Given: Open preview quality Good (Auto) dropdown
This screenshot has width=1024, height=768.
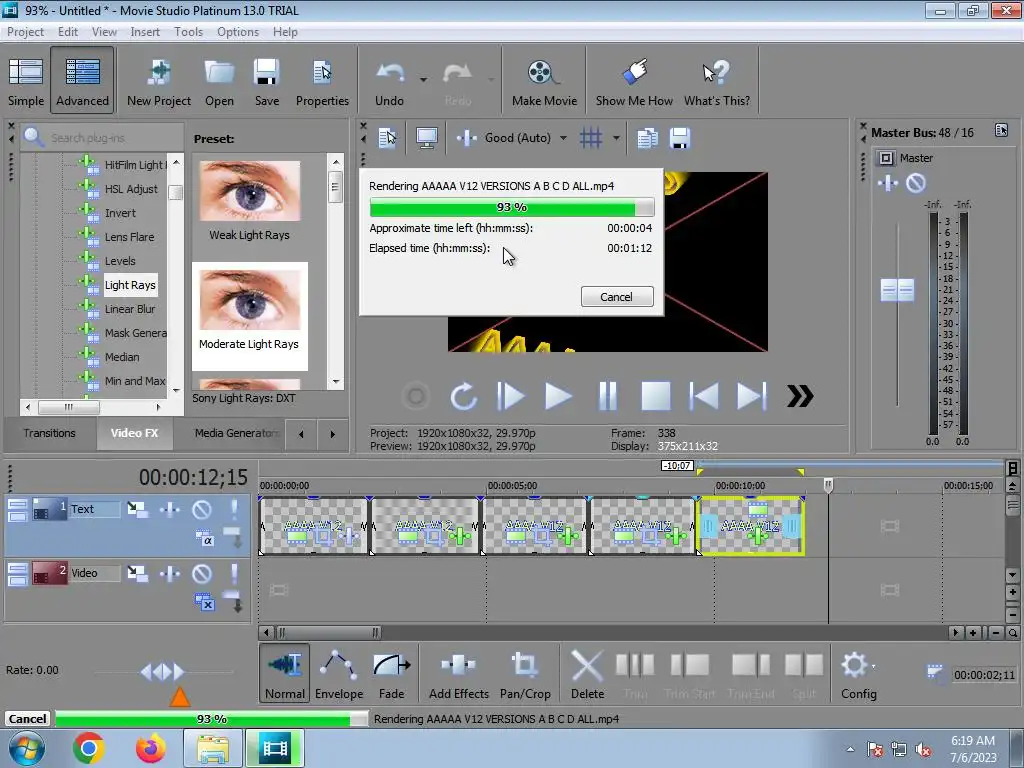Looking at the screenshot, I should [x=563, y=138].
